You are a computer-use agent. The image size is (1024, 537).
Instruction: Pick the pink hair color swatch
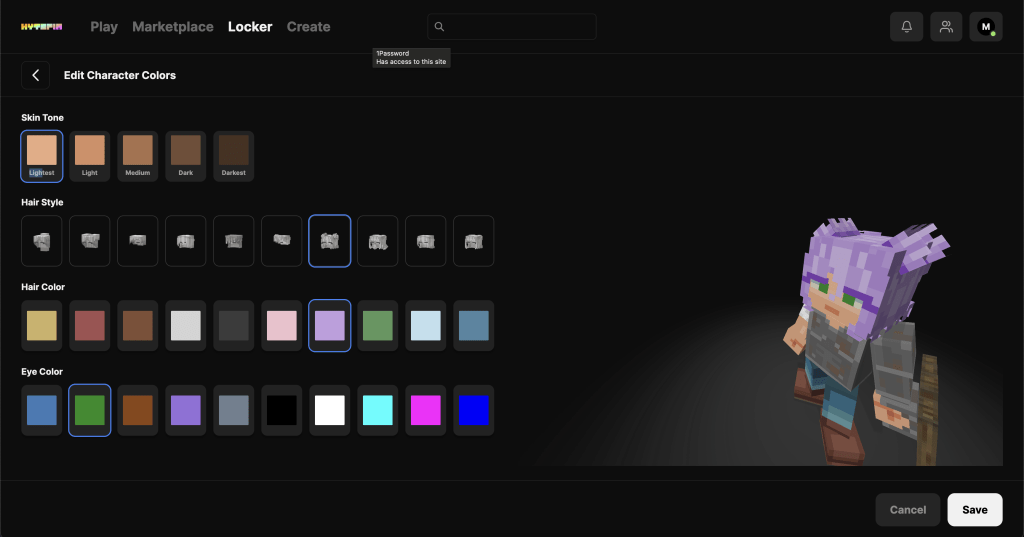coord(282,326)
